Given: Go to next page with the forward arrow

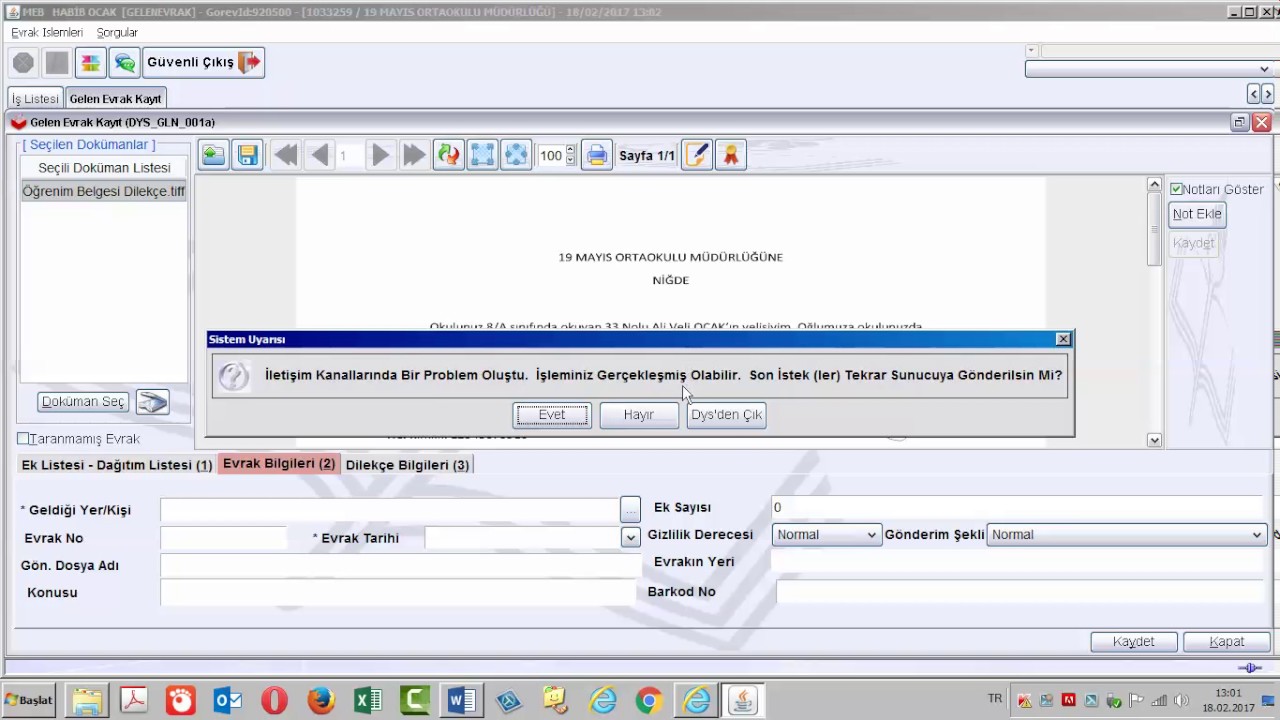Looking at the screenshot, I should pyautogui.click(x=380, y=155).
